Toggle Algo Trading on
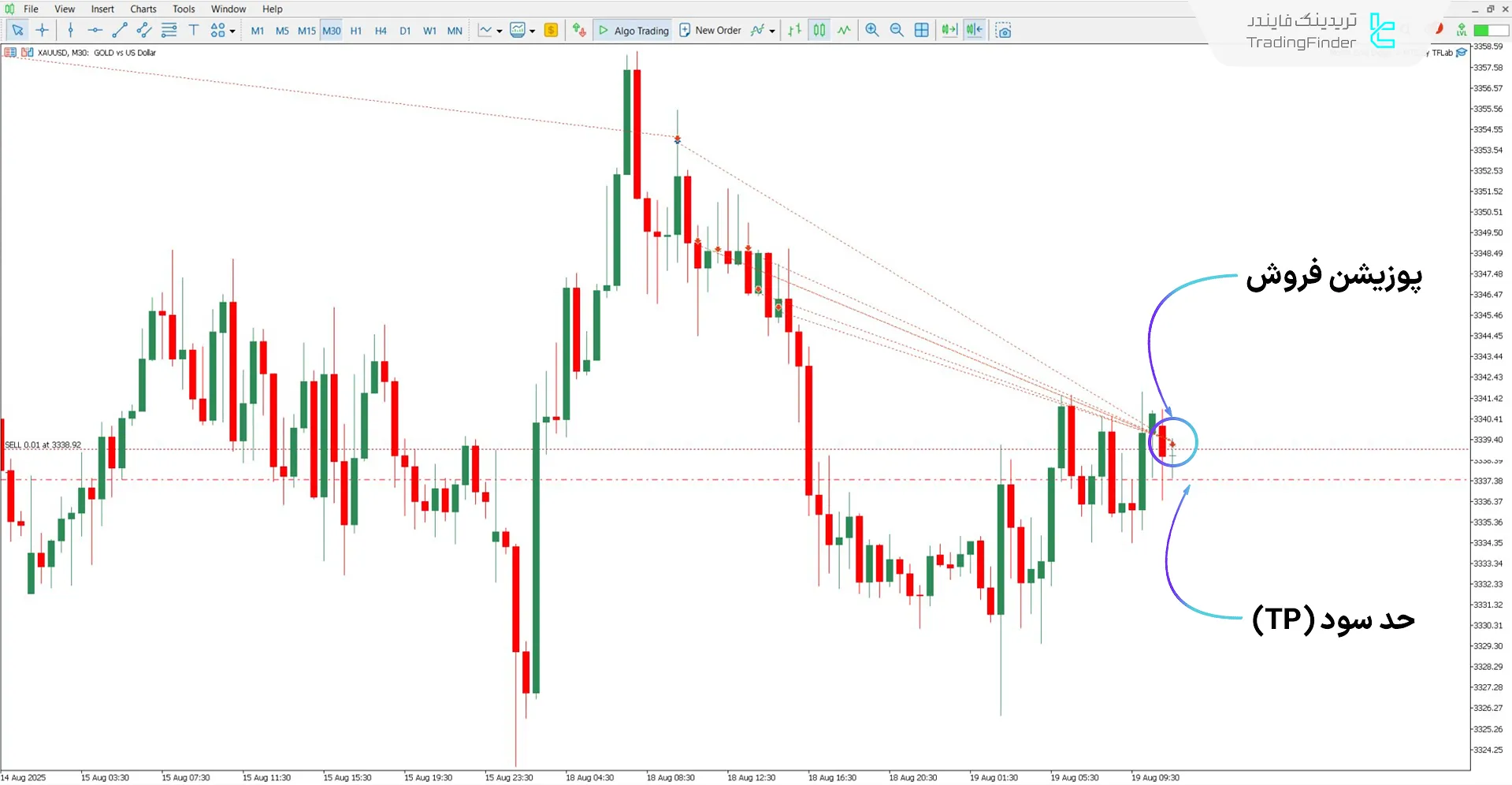This screenshot has height=785, width=1512. [633, 30]
